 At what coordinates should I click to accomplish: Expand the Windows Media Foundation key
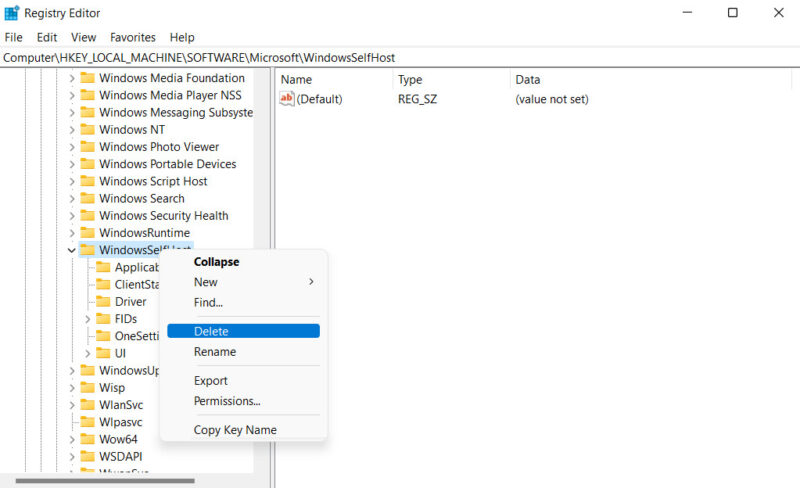[72, 78]
